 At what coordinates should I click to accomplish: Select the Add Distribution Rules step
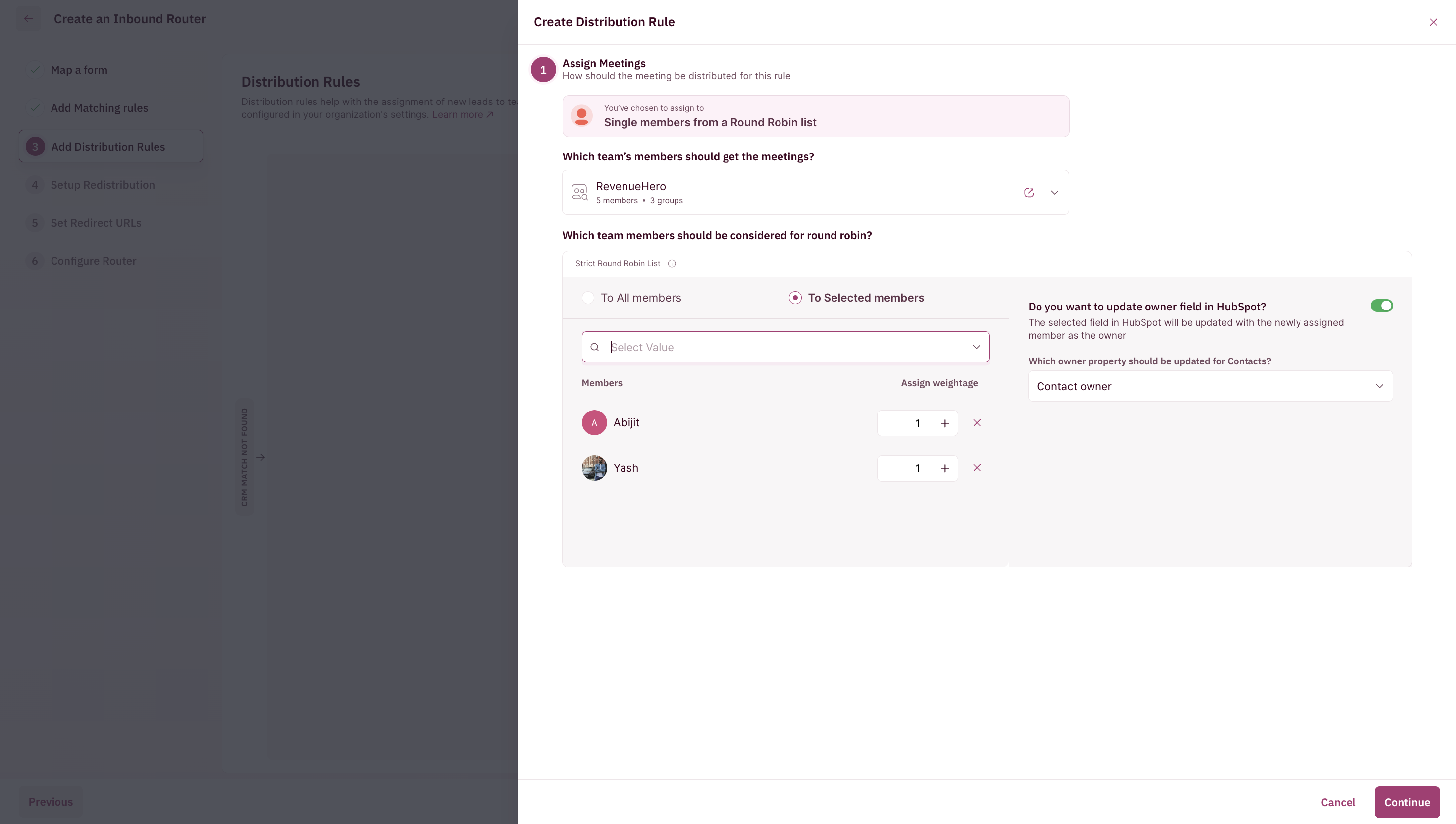pos(111,146)
